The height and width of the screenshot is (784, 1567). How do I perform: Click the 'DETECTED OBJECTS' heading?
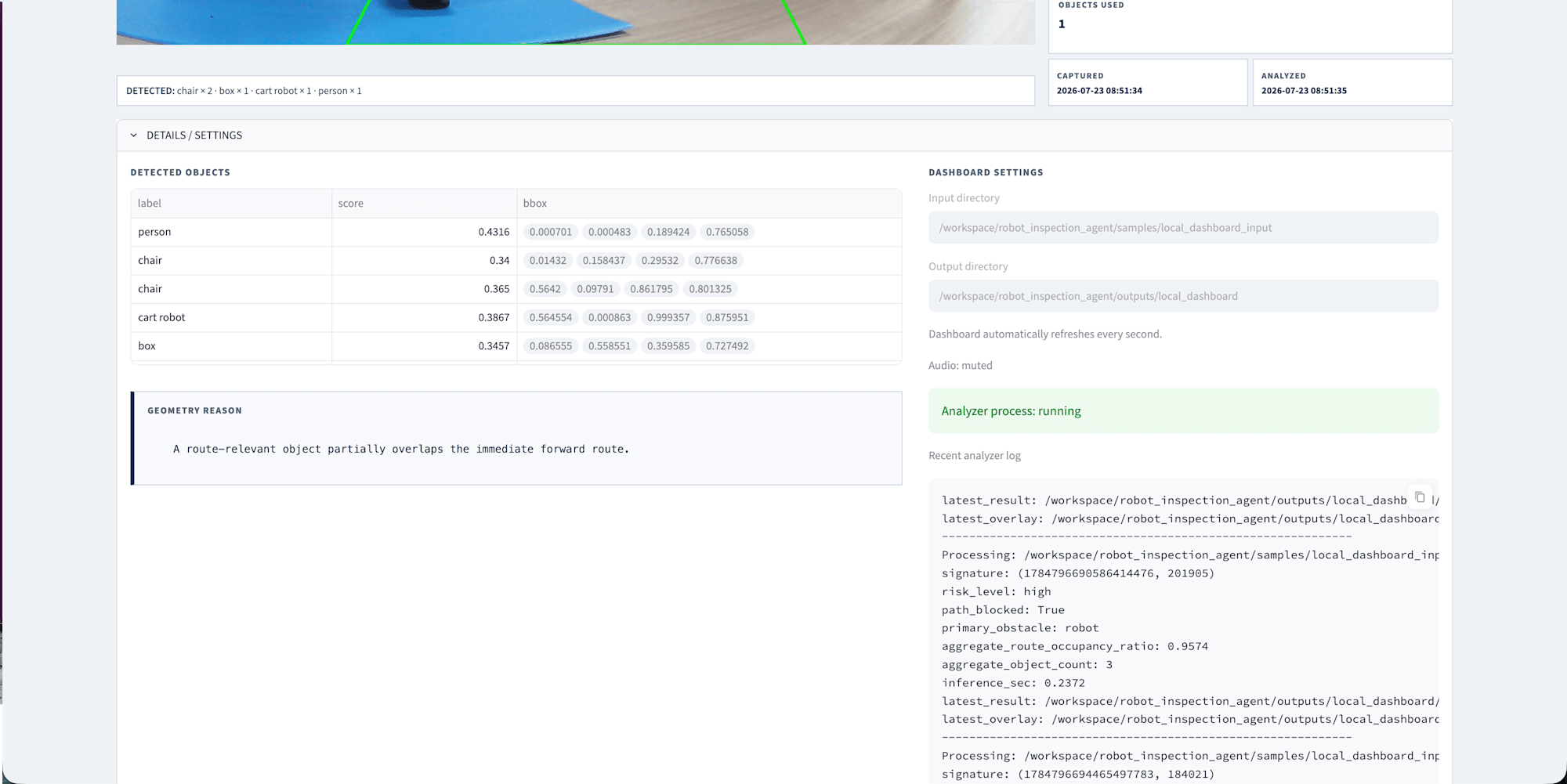point(180,172)
